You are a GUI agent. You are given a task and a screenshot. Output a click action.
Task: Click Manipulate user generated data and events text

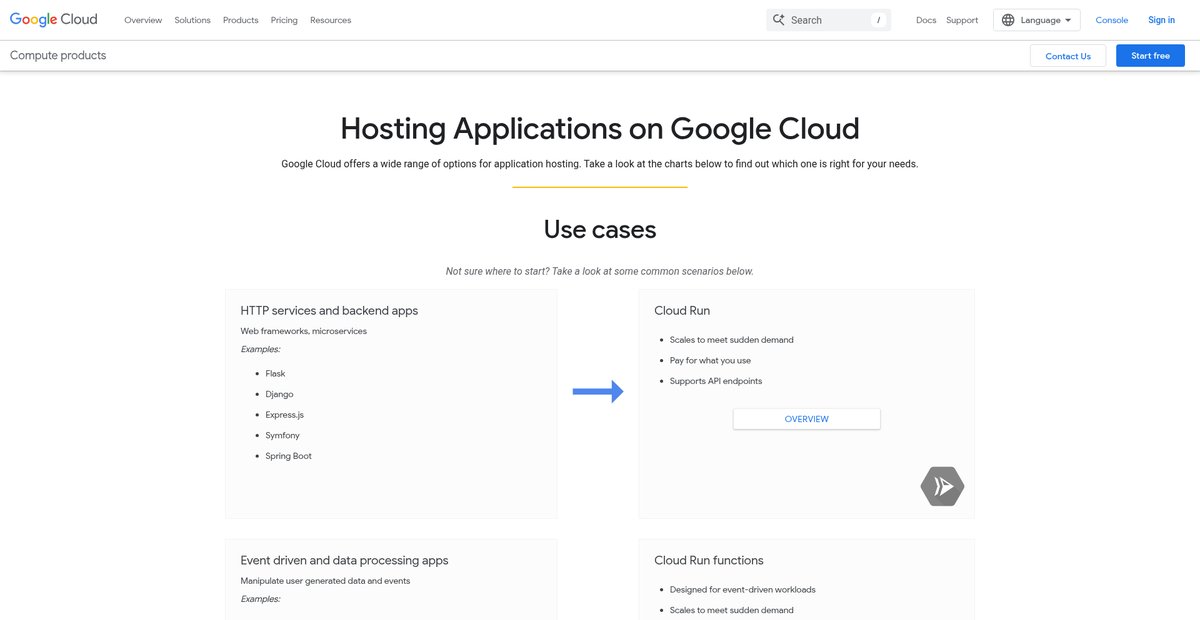pyautogui.click(x=325, y=581)
